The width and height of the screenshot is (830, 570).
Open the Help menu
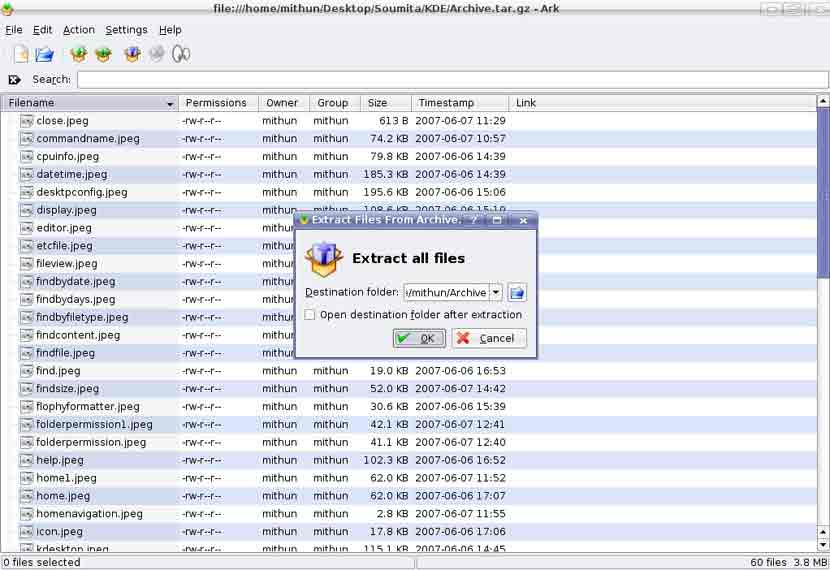point(170,30)
